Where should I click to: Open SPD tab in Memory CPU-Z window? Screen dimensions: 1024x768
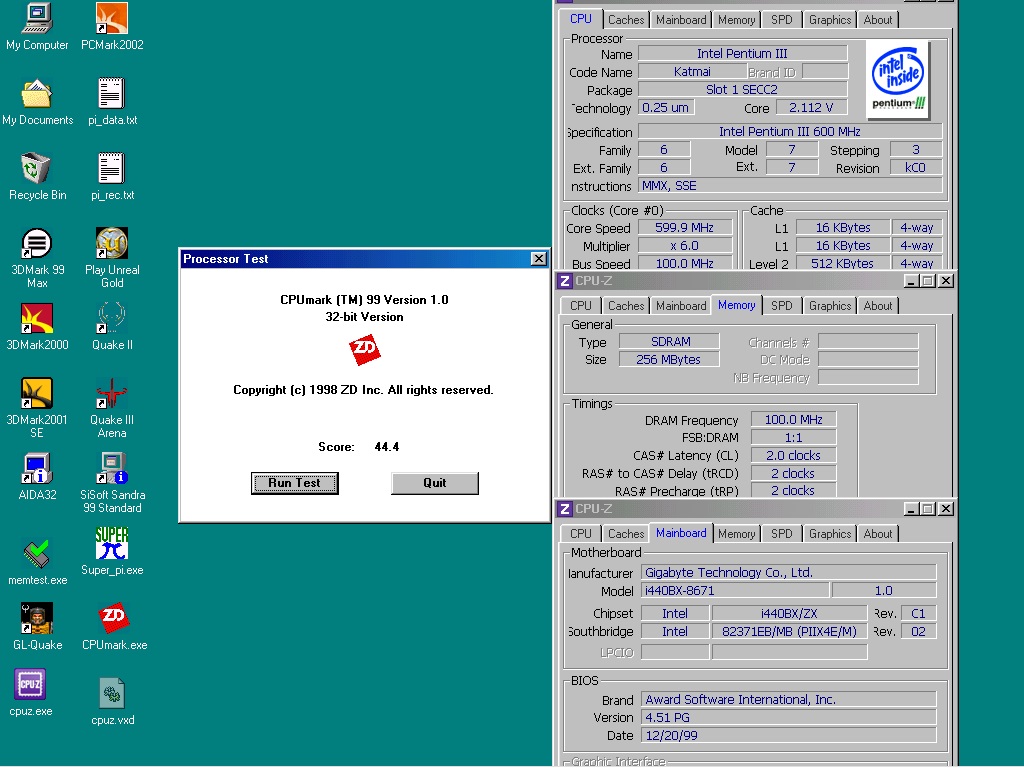click(782, 306)
